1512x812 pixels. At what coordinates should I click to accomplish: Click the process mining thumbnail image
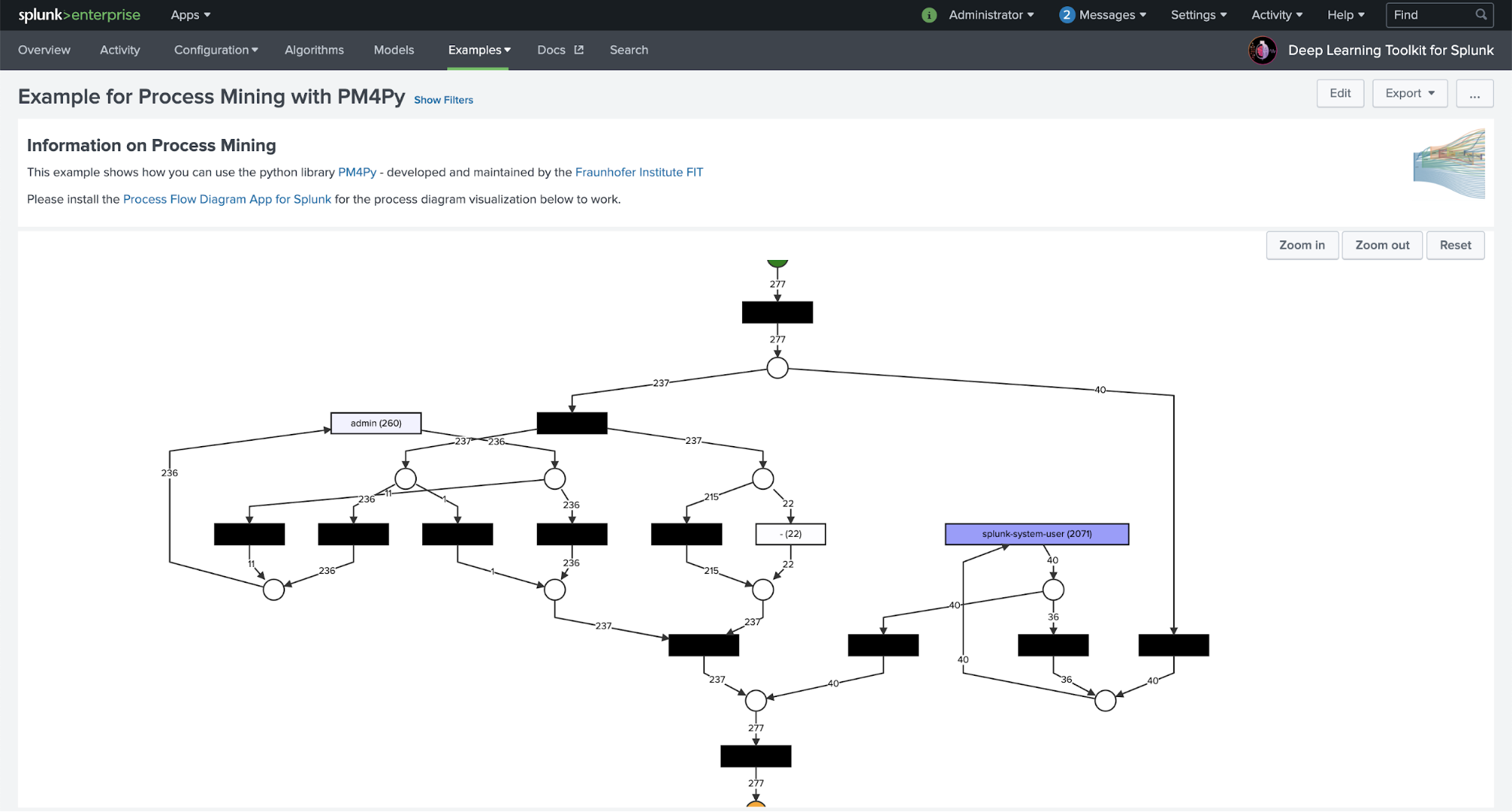[x=1448, y=163]
